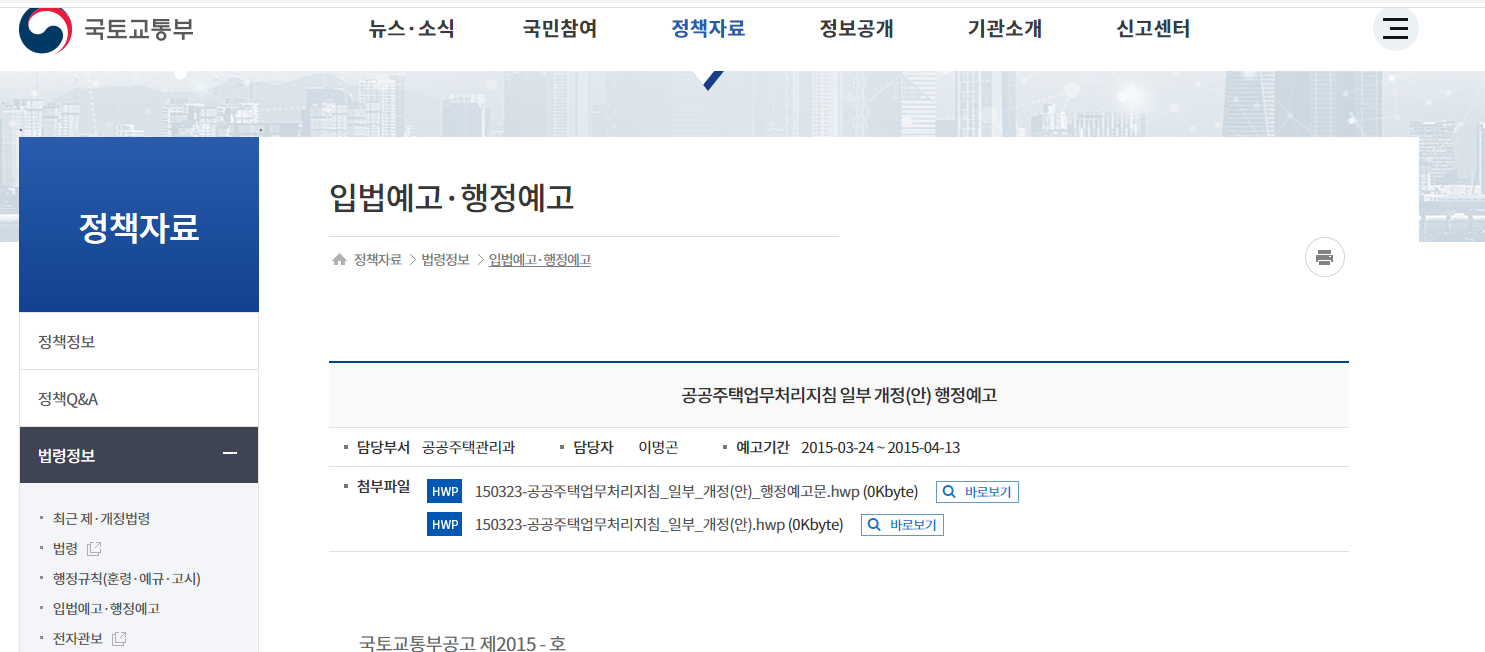Click HWP icon for 개정(안).hwp file
Screen dimensions: 1485x652
pos(444,524)
